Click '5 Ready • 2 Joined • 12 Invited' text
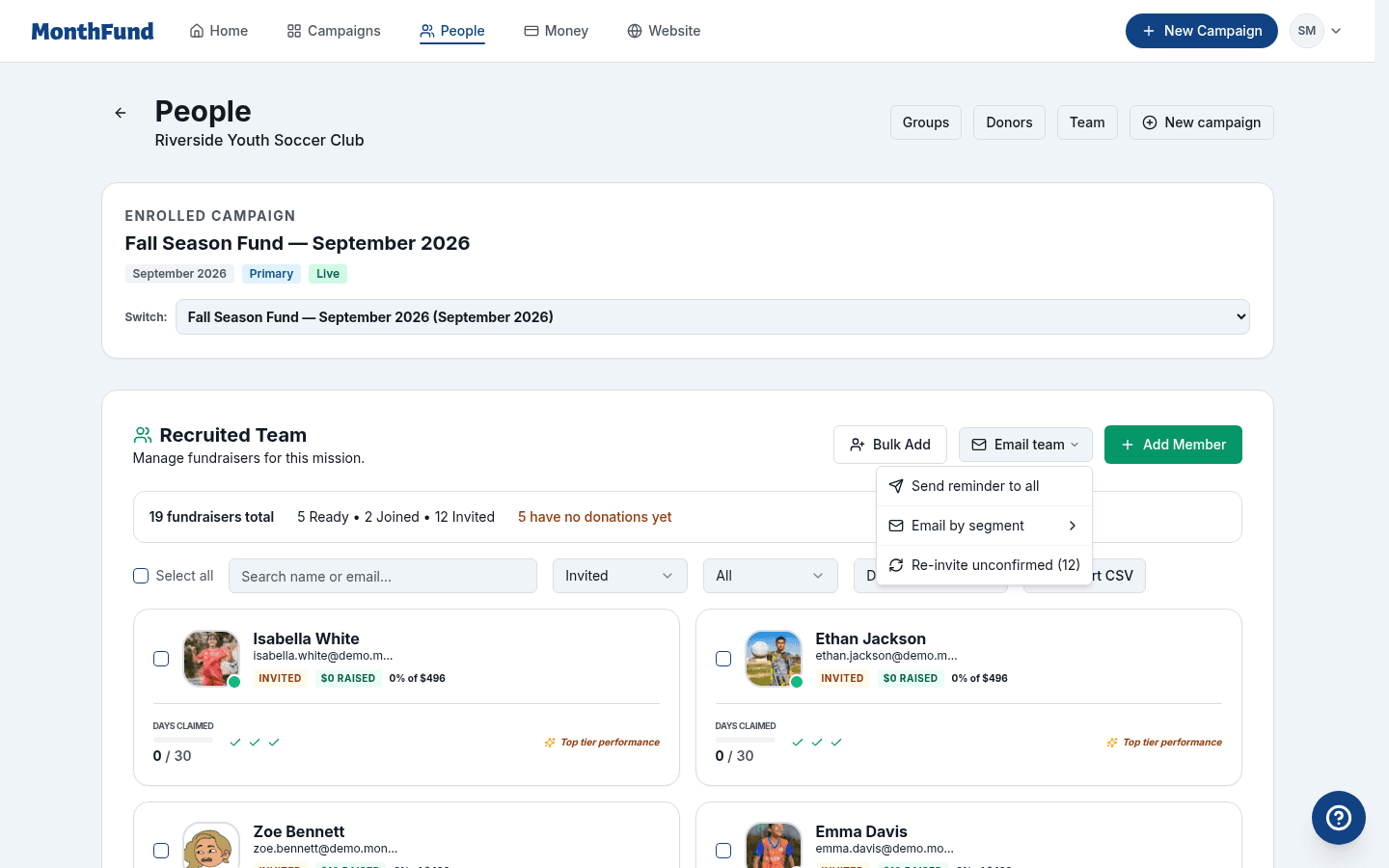1389x868 pixels. coord(395,517)
